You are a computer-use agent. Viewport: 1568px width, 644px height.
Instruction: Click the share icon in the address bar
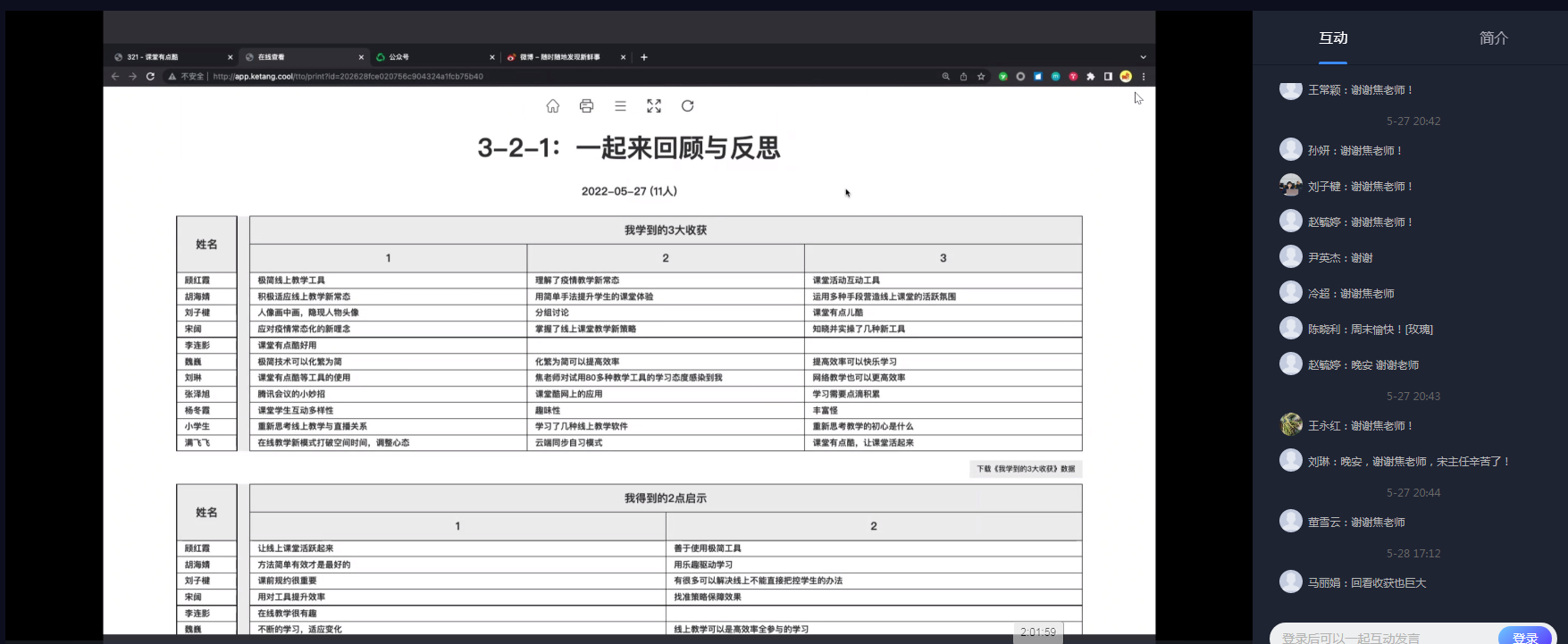click(x=963, y=77)
